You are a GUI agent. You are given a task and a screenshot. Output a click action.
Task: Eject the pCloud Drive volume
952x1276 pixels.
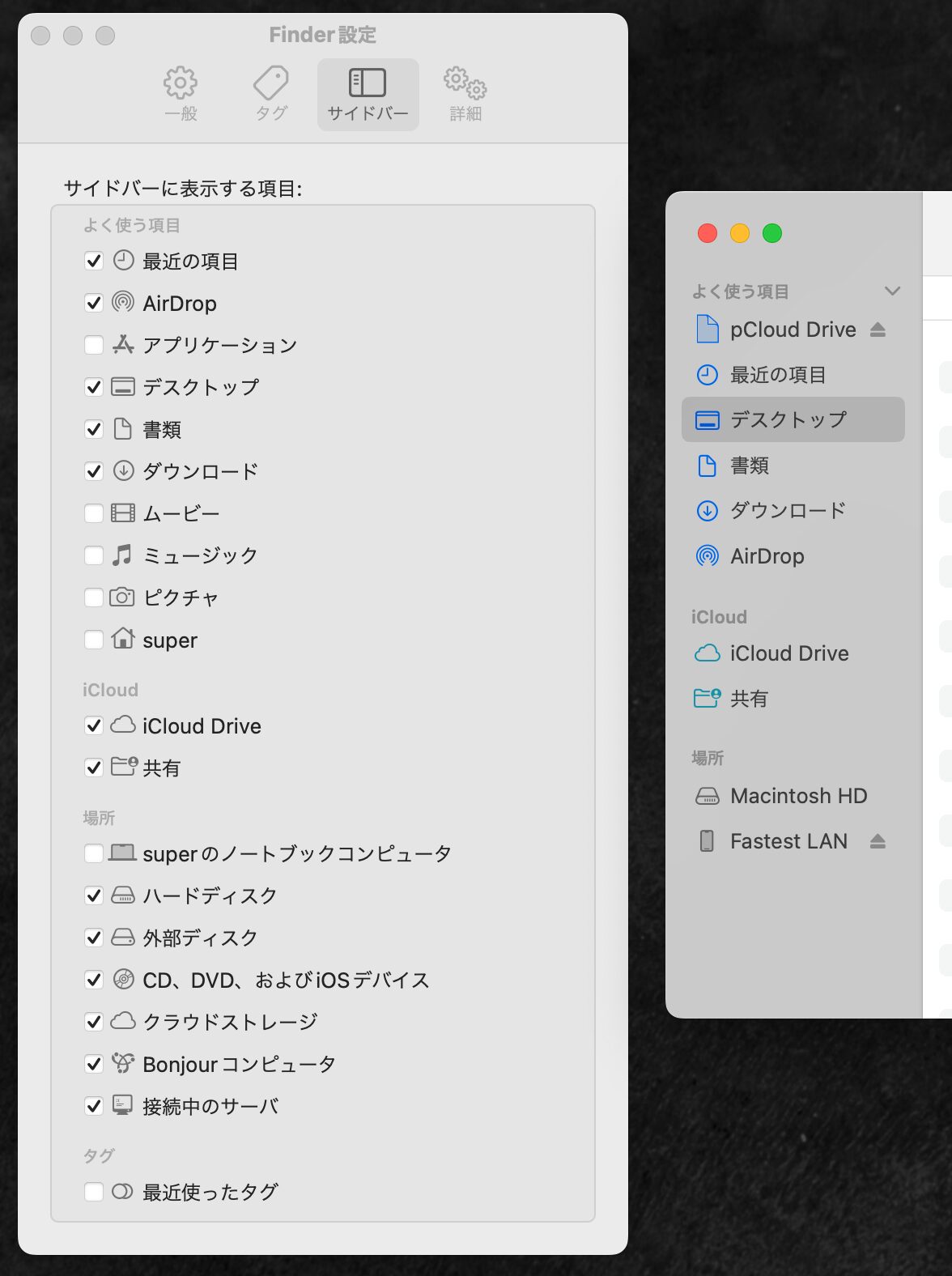point(878,330)
